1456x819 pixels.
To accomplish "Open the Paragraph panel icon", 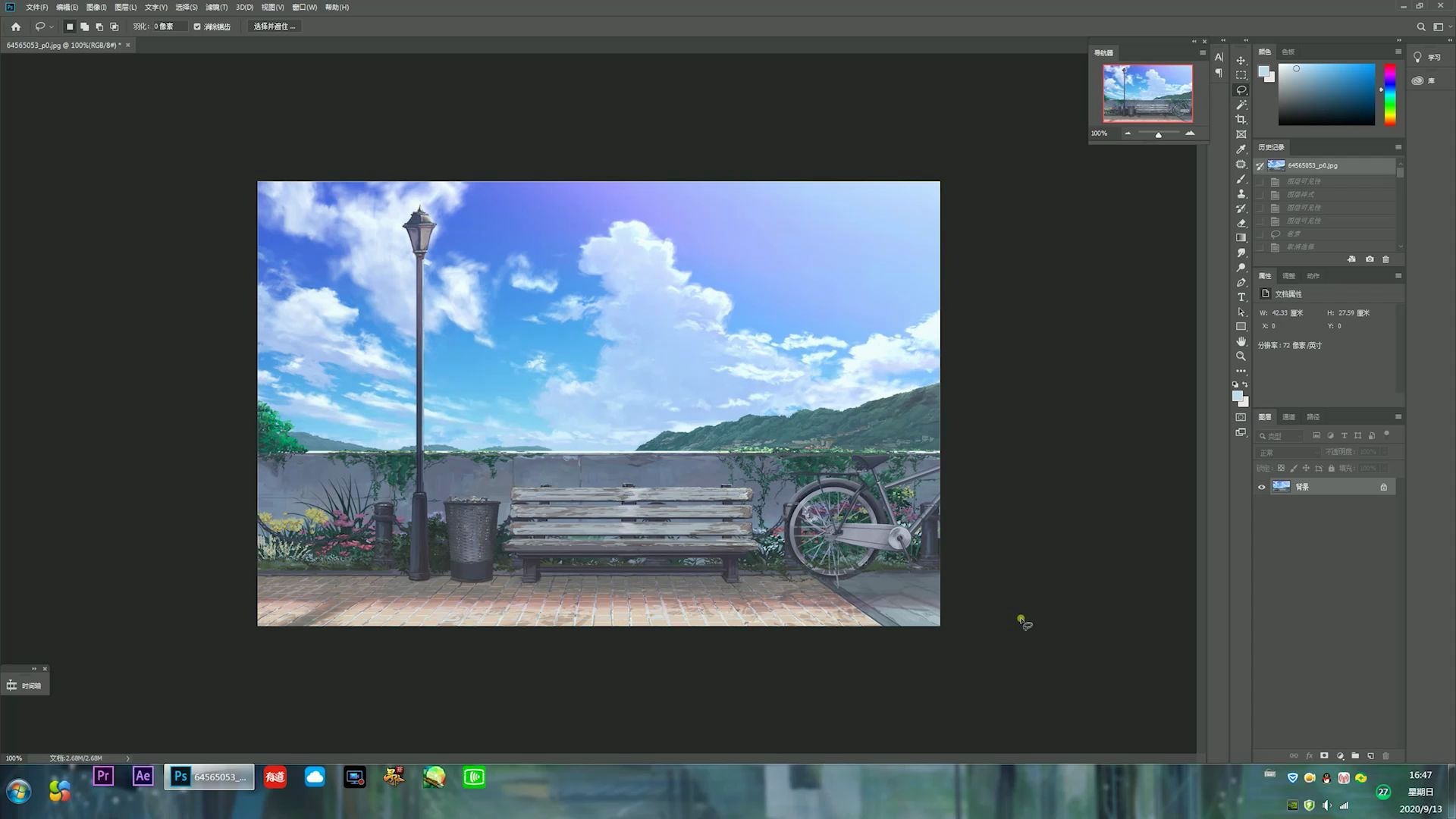I will pos(1219,73).
